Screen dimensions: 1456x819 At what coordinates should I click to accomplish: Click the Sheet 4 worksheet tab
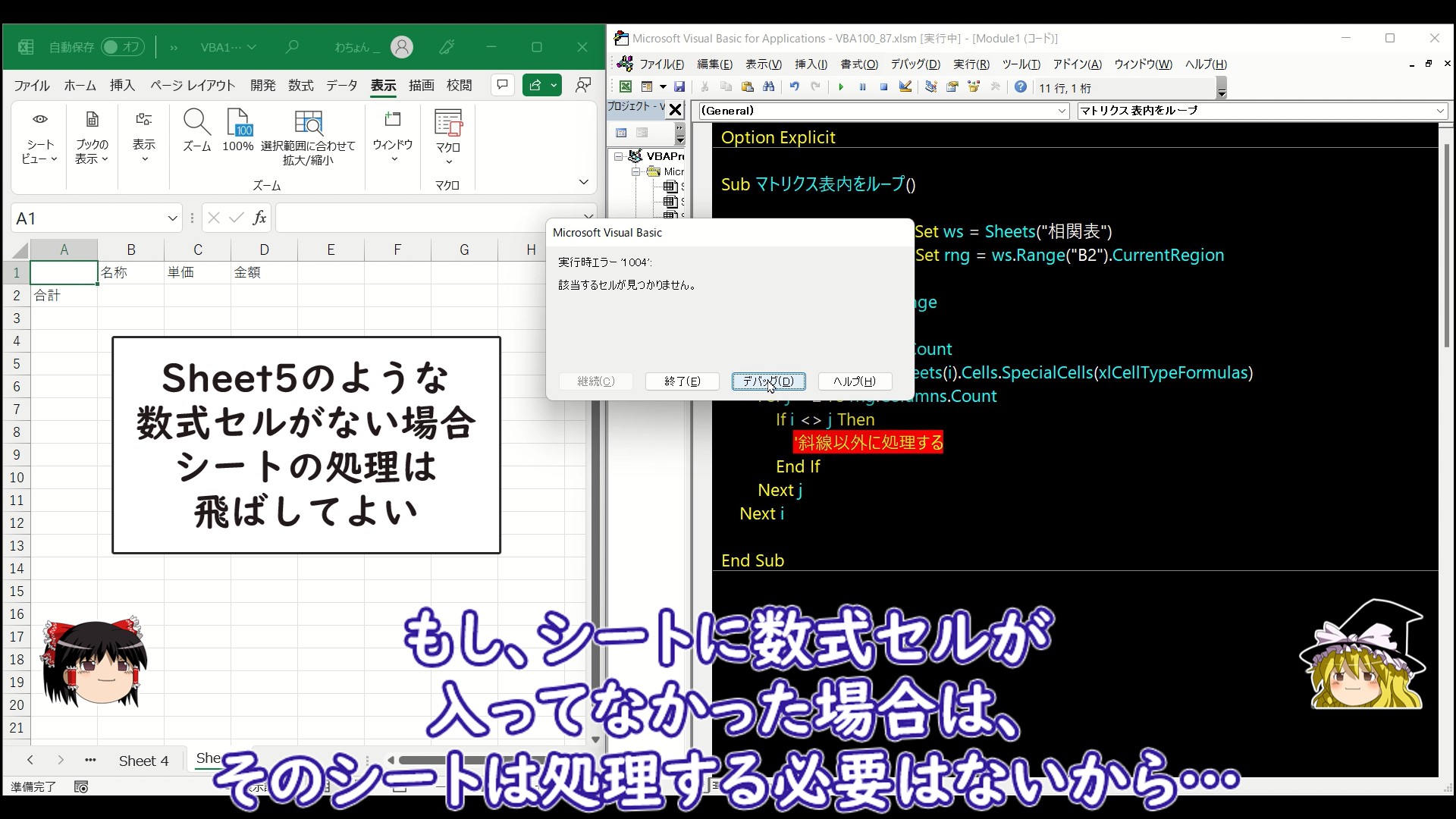143,761
